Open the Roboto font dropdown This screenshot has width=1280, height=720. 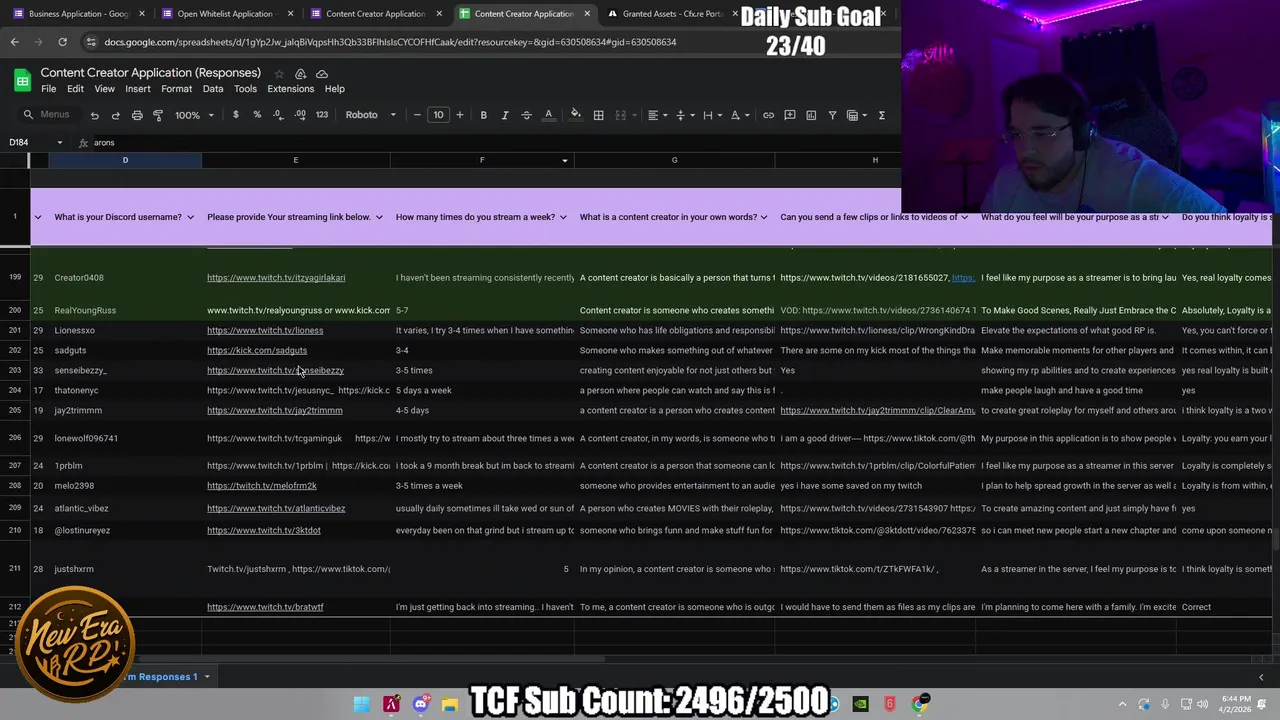[371, 115]
